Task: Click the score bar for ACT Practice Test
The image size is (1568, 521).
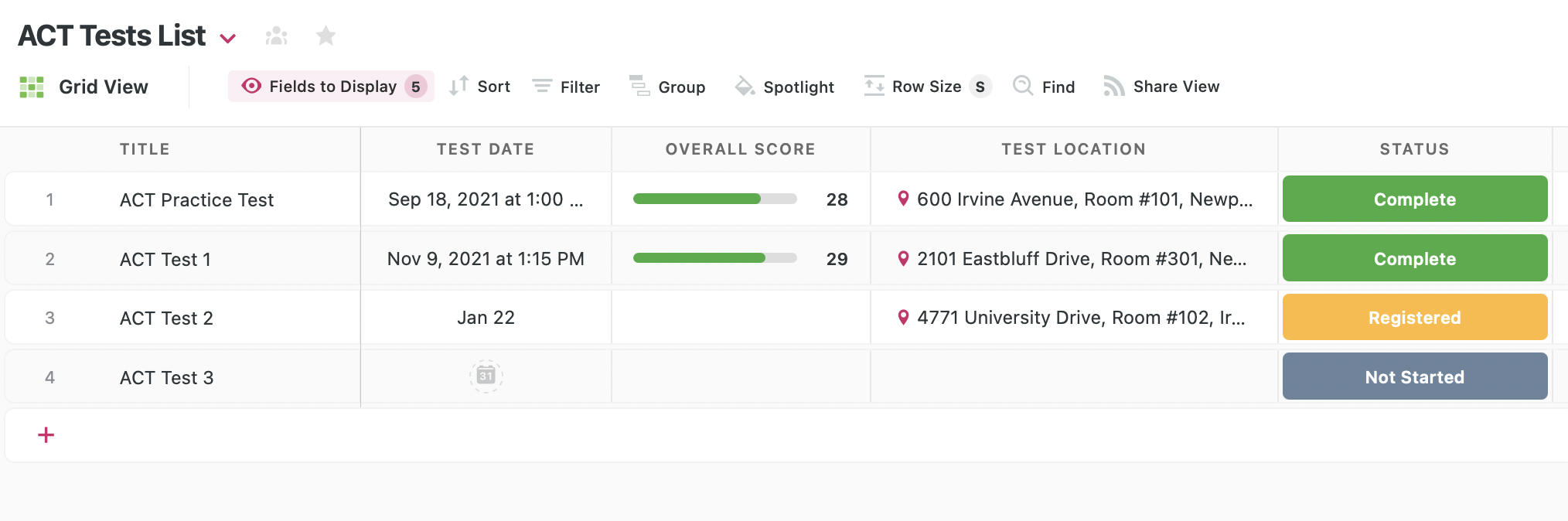Action: (714, 199)
